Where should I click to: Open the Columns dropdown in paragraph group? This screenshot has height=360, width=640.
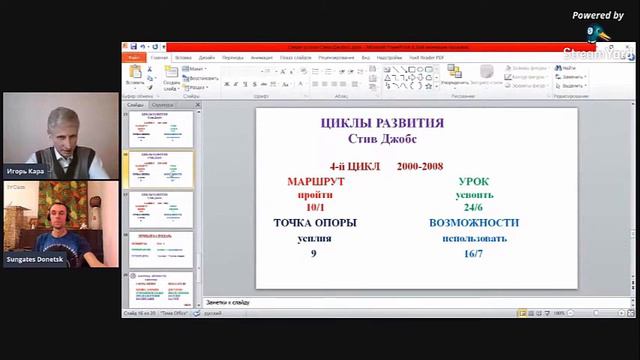click(x=356, y=84)
